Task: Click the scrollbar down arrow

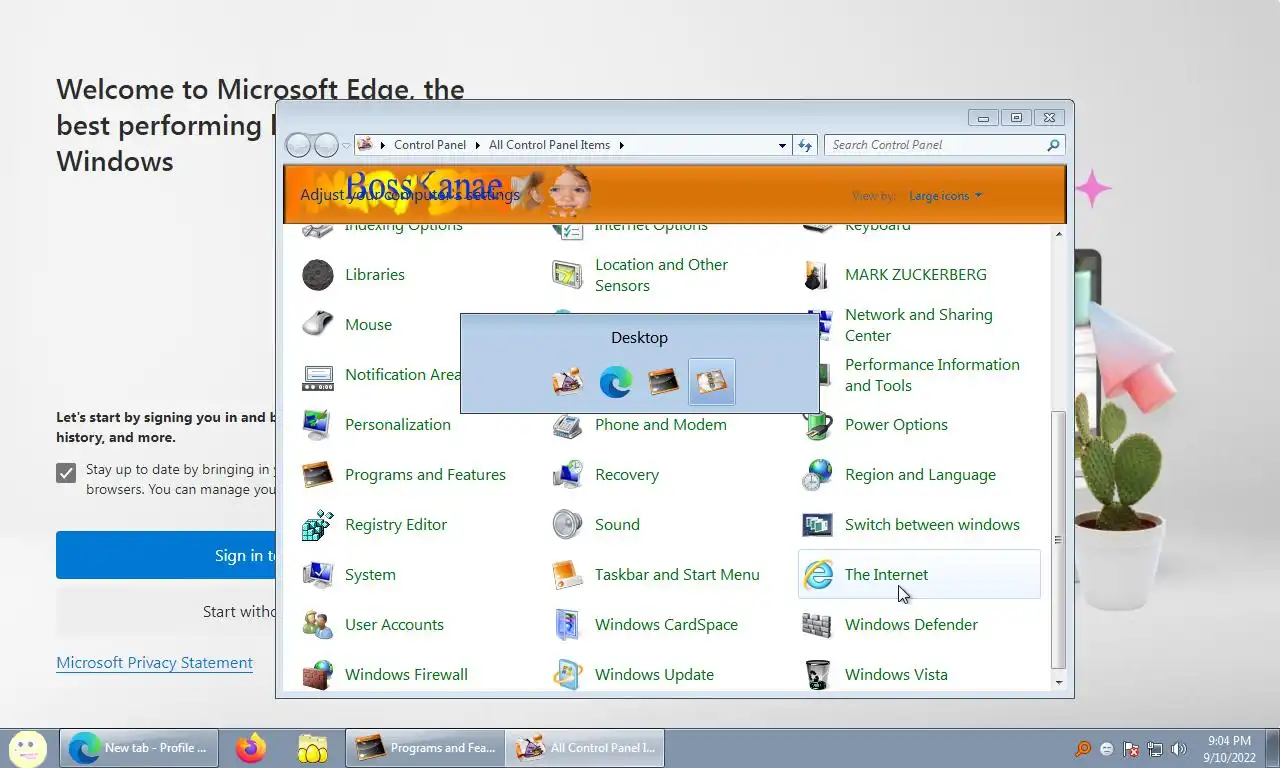Action: click(1059, 682)
